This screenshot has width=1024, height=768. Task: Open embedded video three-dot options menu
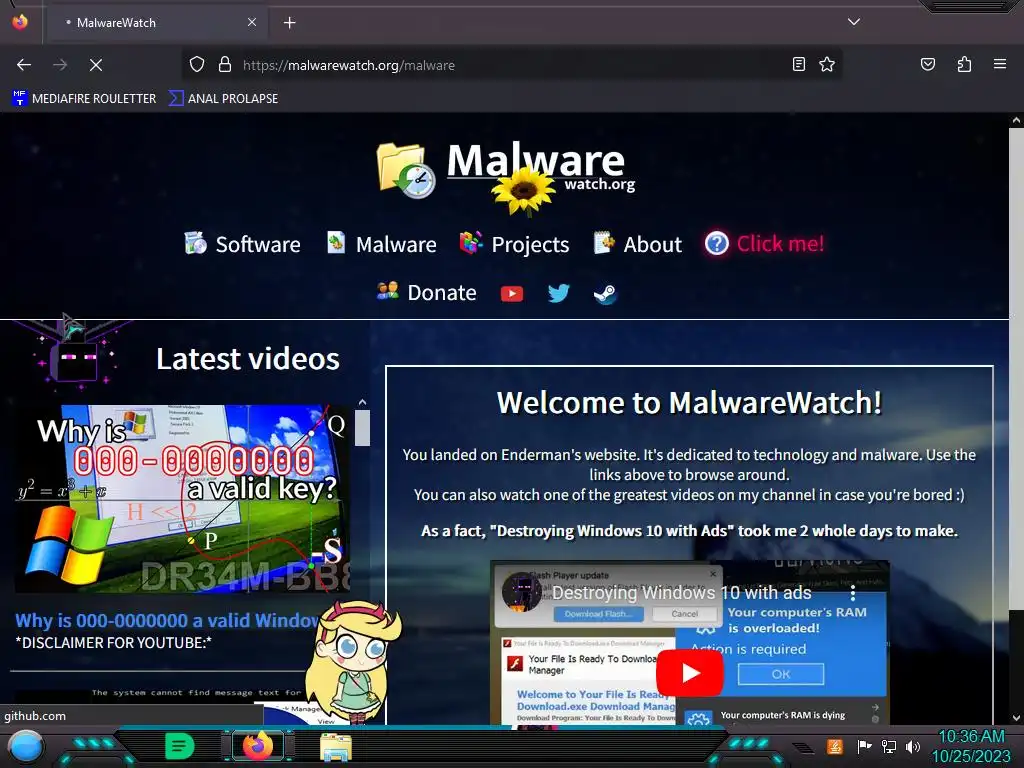pyautogui.click(x=853, y=593)
